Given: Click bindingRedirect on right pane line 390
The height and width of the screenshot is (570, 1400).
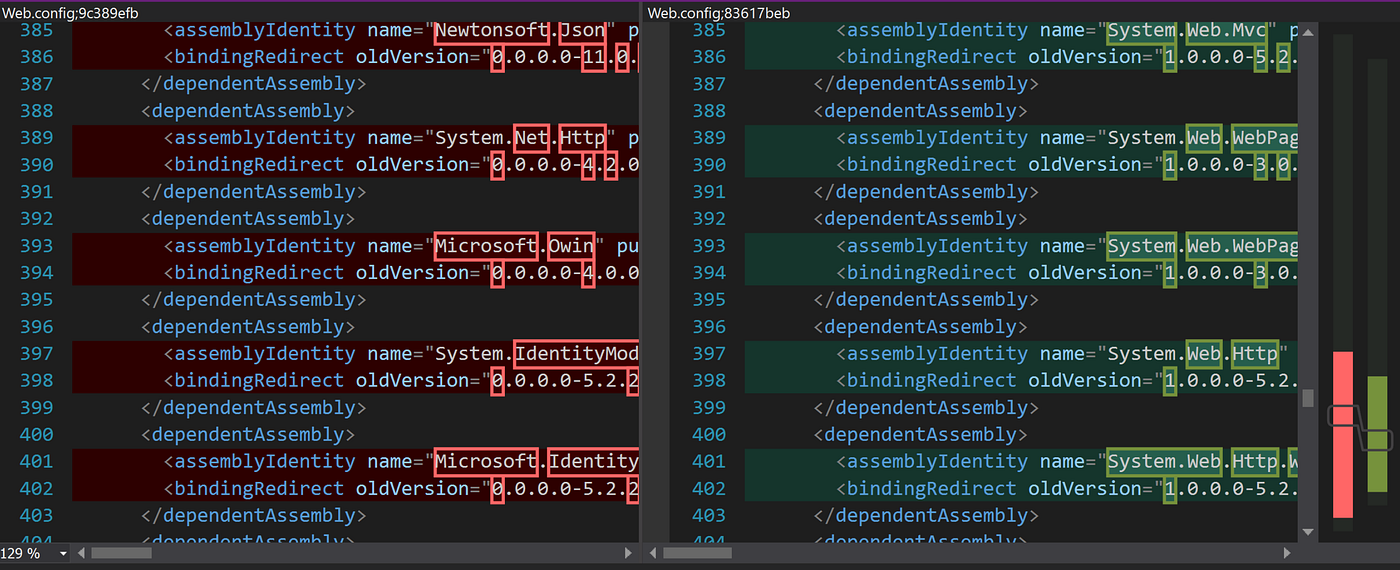Looking at the screenshot, I should 932,165.
